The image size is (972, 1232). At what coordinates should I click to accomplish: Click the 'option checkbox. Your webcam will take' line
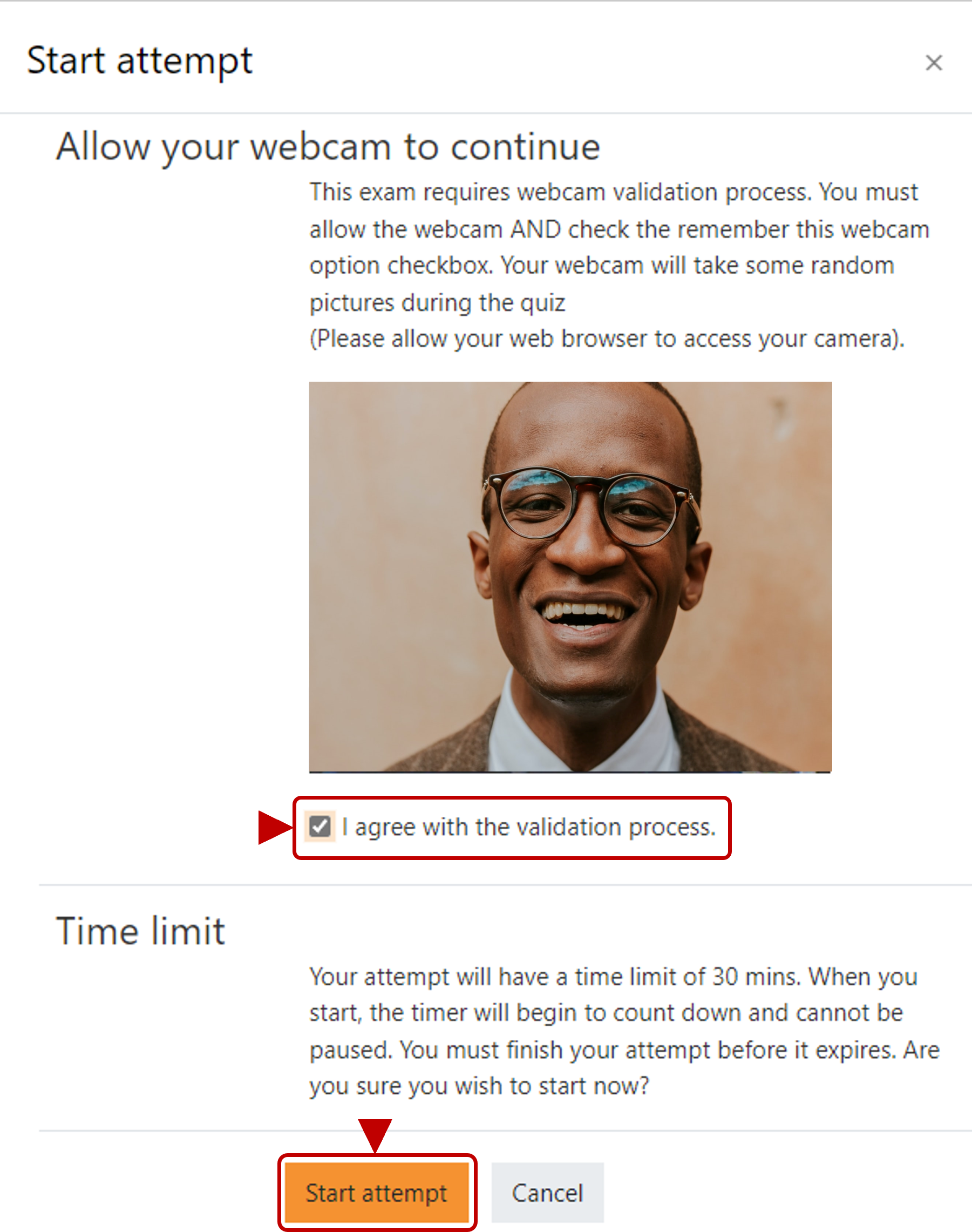pos(602,266)
